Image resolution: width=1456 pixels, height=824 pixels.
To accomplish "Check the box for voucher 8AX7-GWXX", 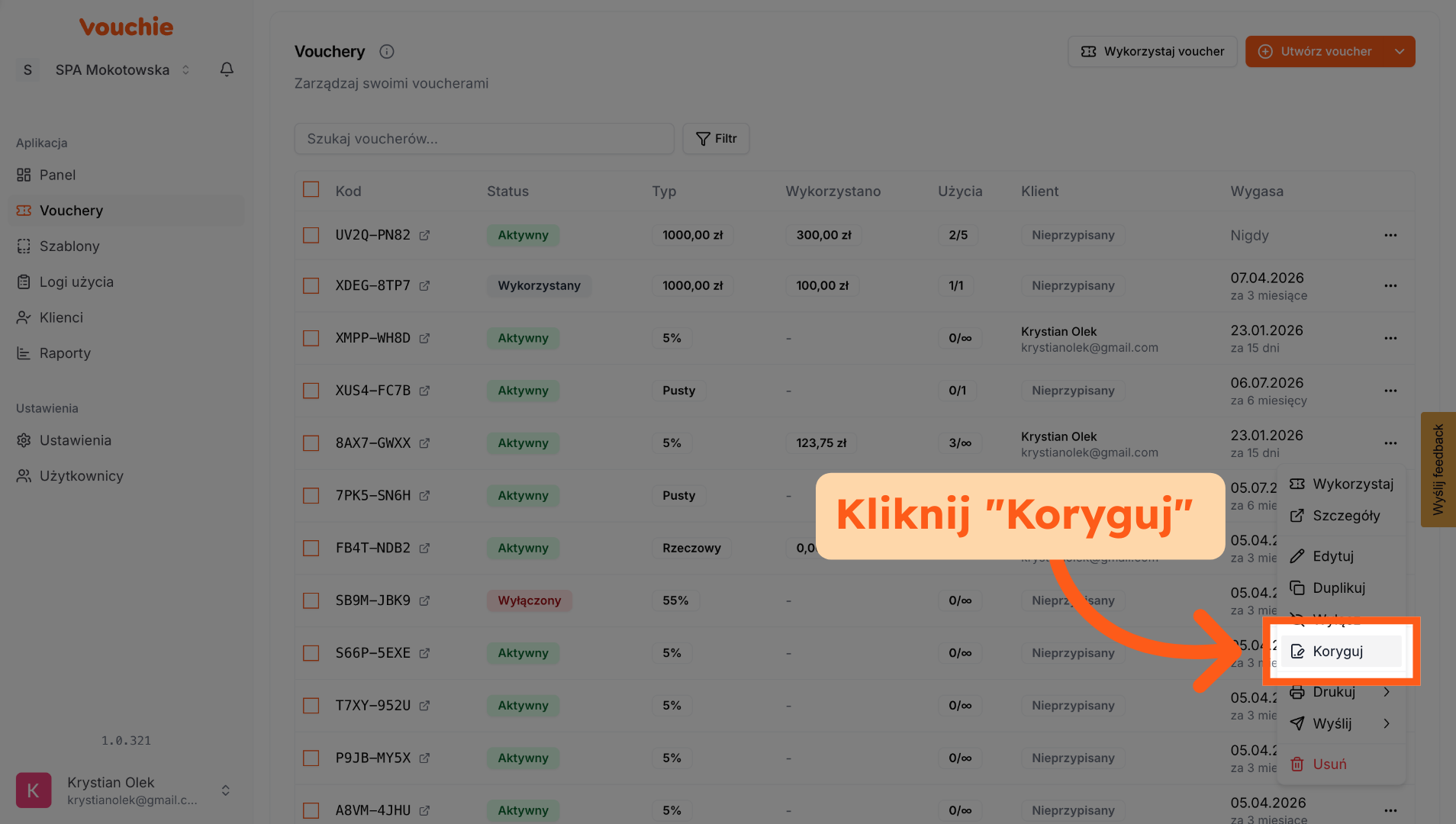I will [311, 443].
